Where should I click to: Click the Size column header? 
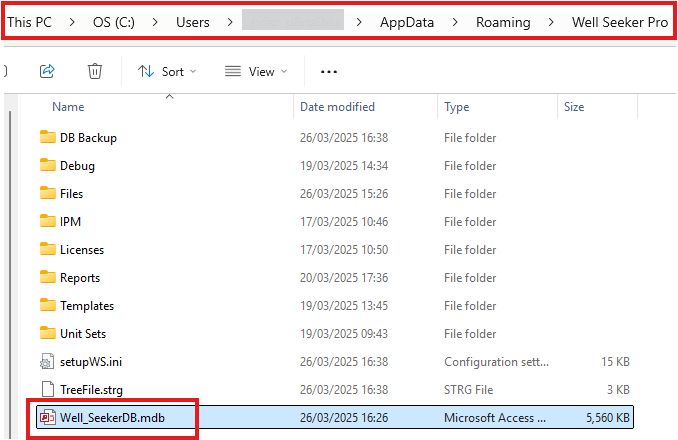click(574, 107)
